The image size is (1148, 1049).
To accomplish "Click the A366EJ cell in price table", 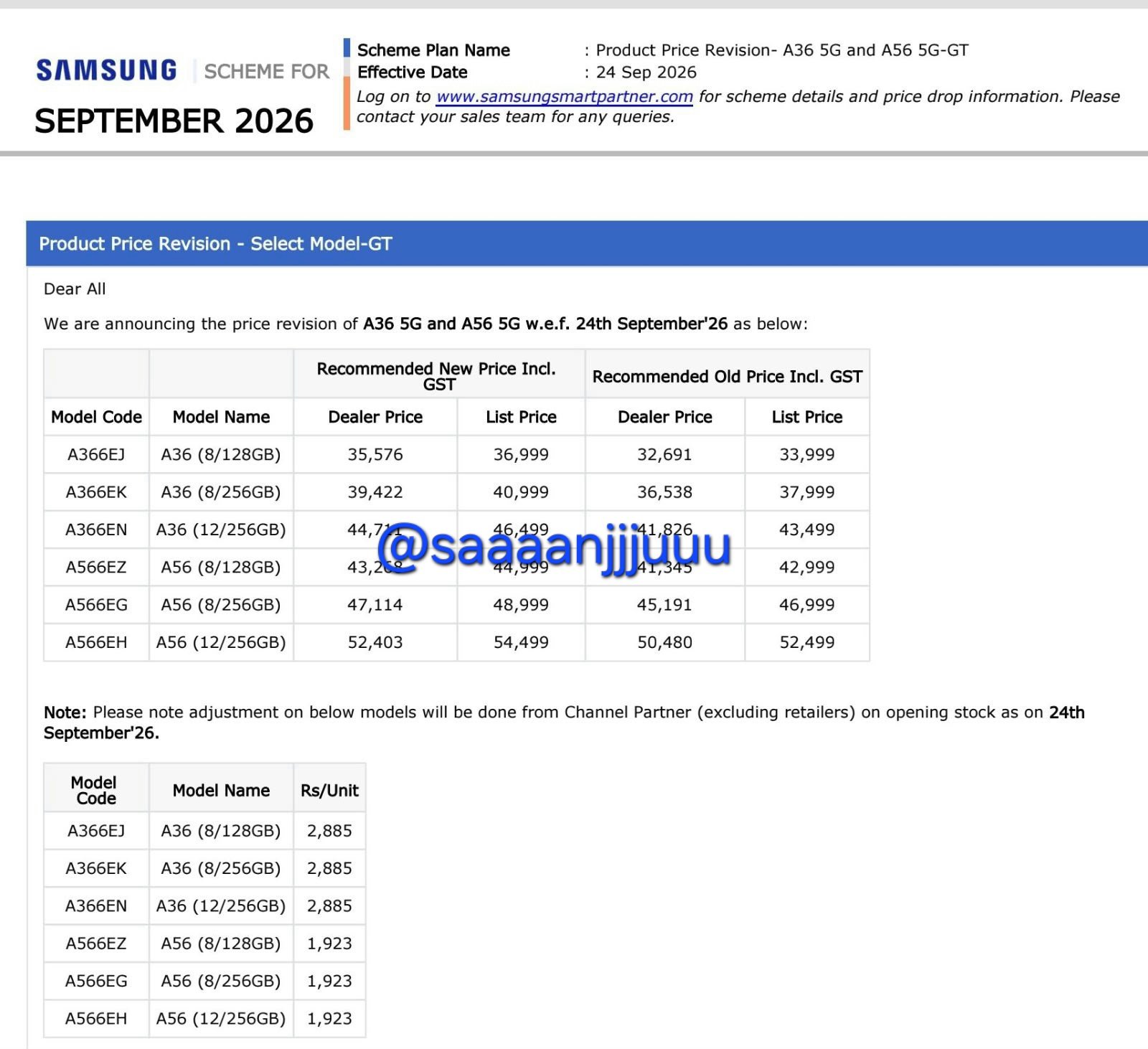I will pos(96,455).
